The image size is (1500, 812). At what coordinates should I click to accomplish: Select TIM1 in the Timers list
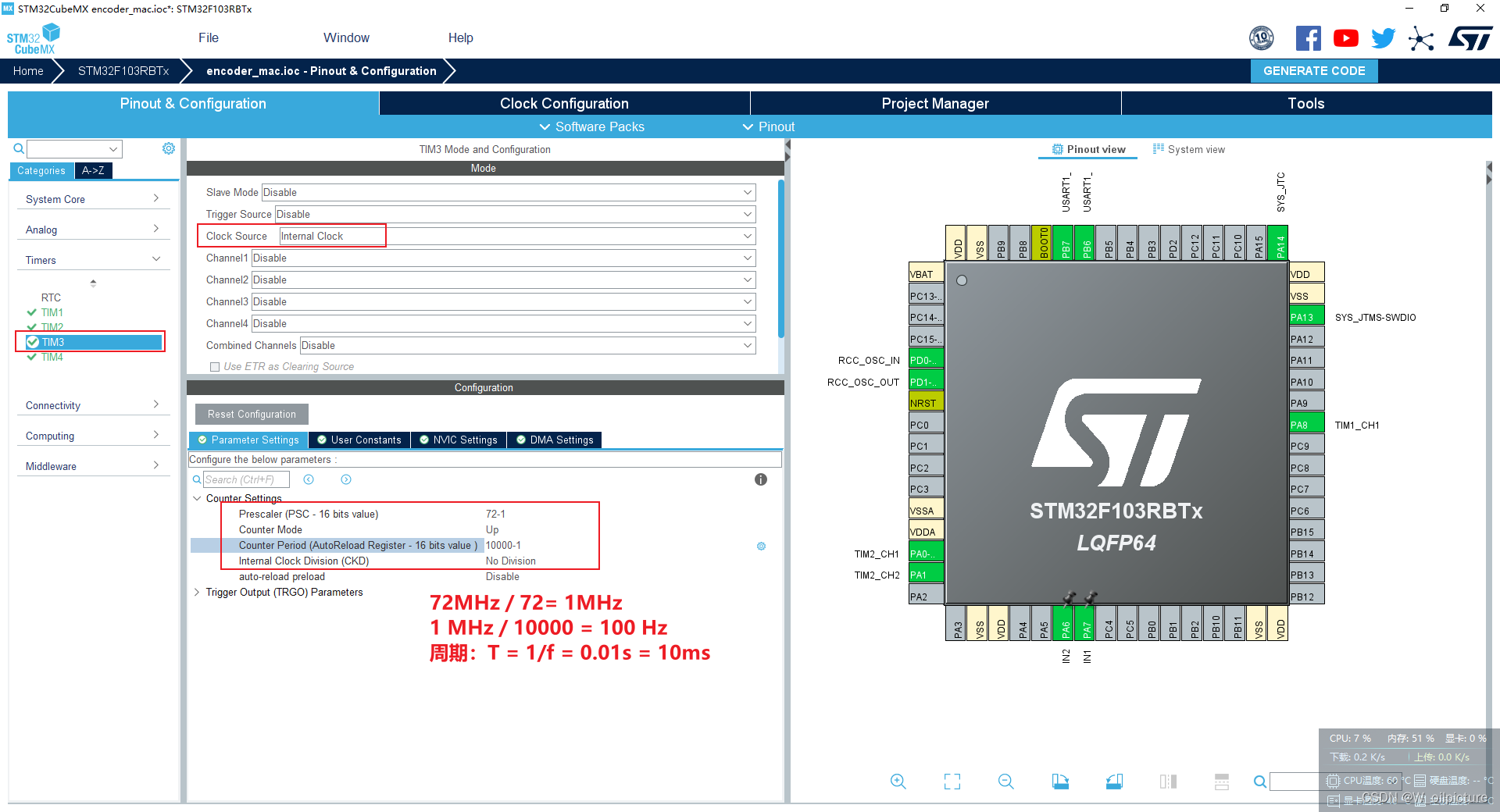[x=52, y=312]
